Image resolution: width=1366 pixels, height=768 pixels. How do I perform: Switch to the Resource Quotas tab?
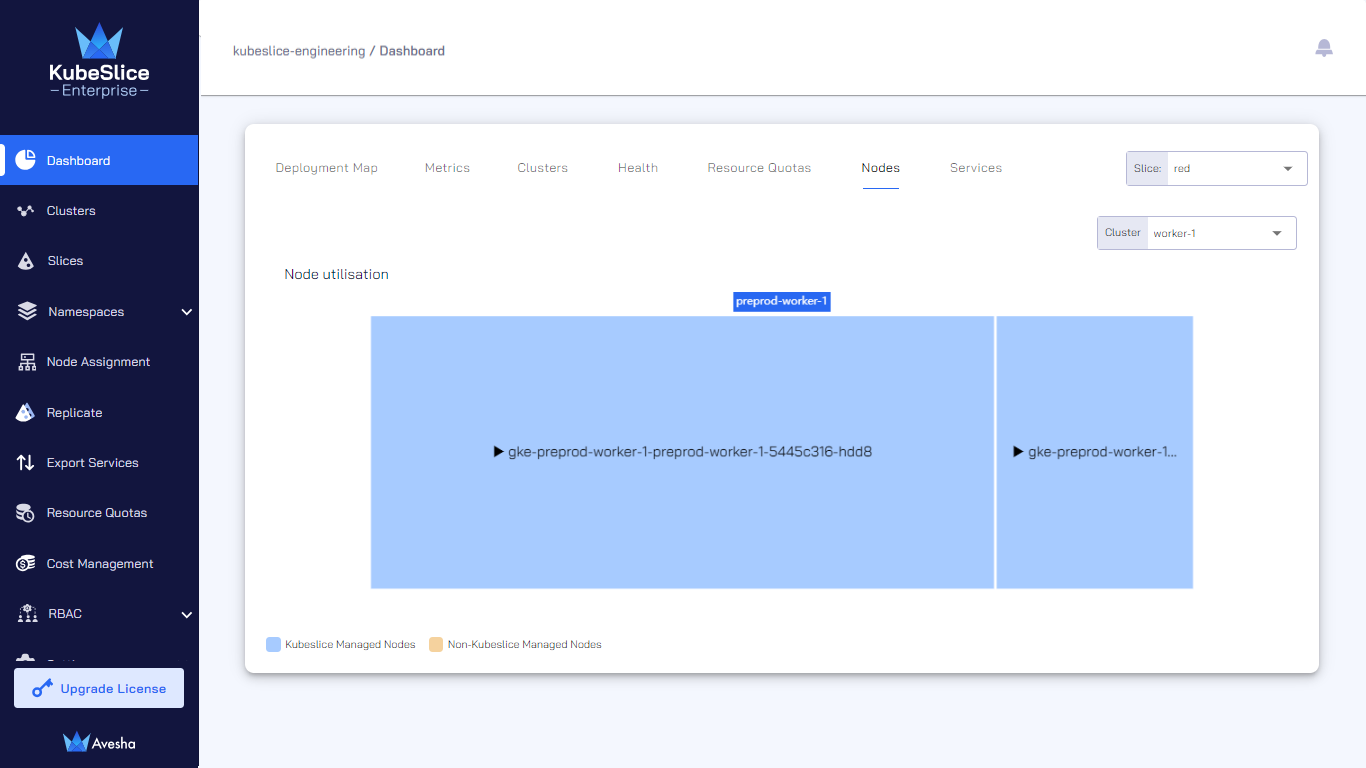tap(759, 168)
